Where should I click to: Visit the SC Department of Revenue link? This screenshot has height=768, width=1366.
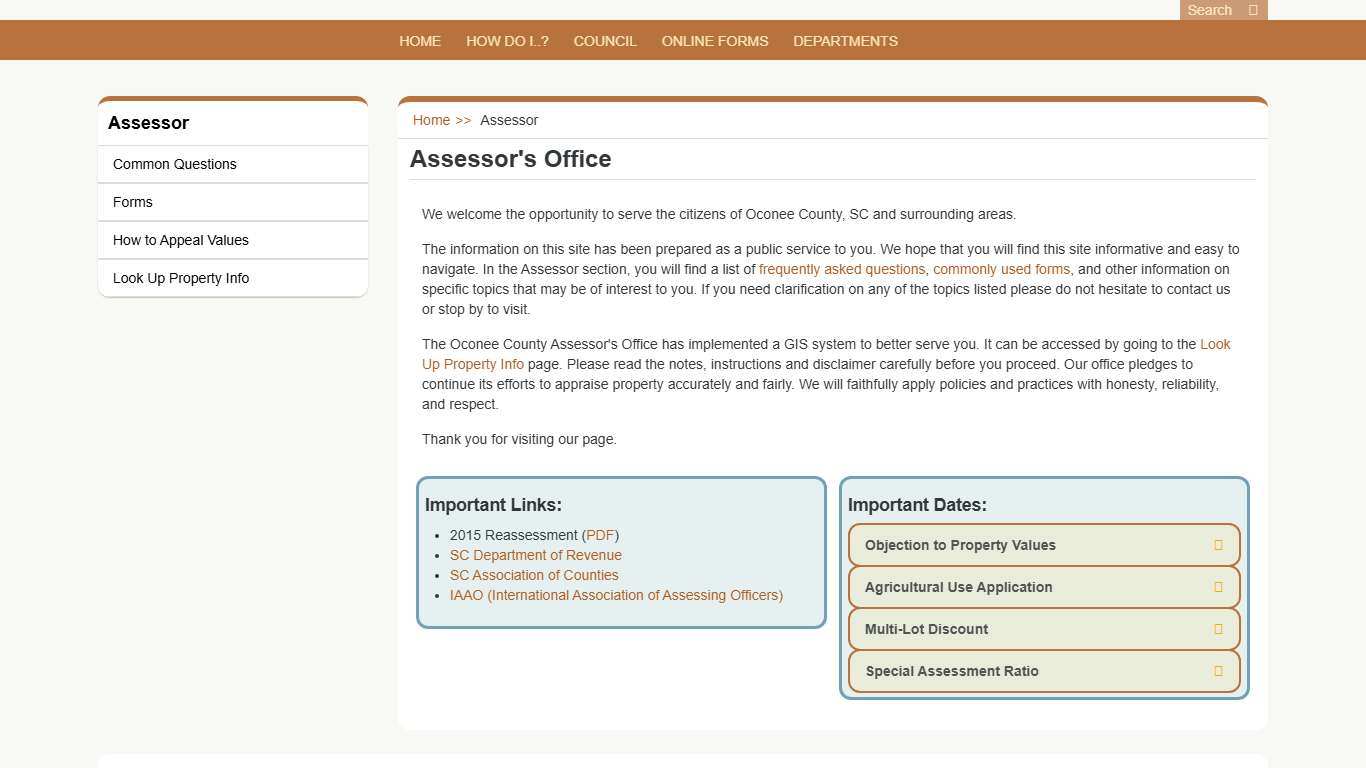tap(536, 555)
